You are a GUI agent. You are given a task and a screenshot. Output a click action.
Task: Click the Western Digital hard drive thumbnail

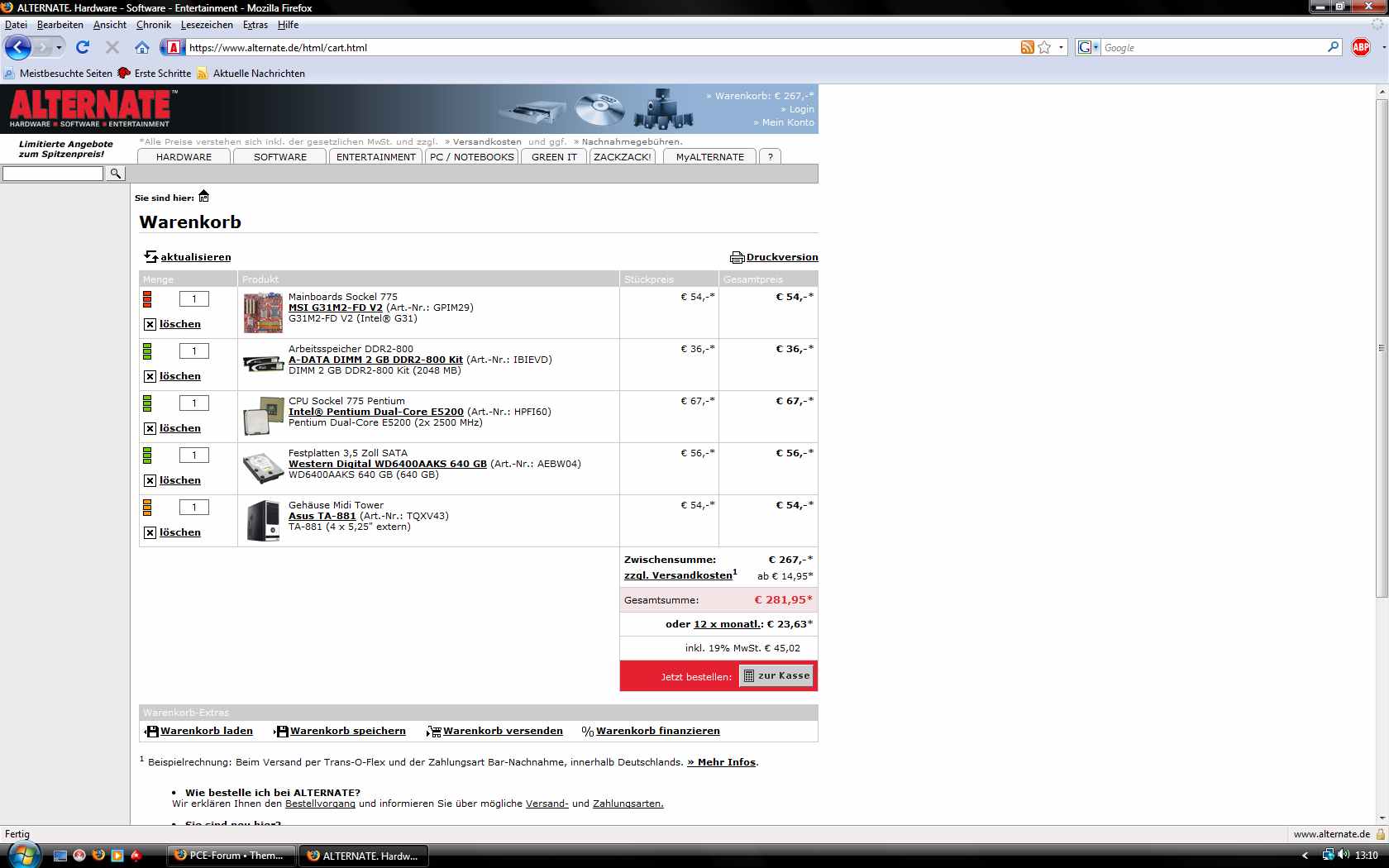(263, 469)
